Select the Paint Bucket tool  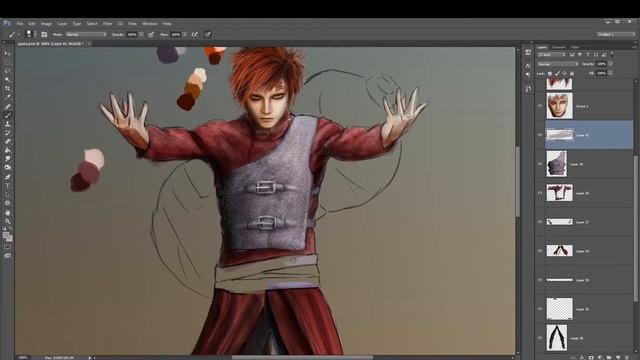(7, 150)
